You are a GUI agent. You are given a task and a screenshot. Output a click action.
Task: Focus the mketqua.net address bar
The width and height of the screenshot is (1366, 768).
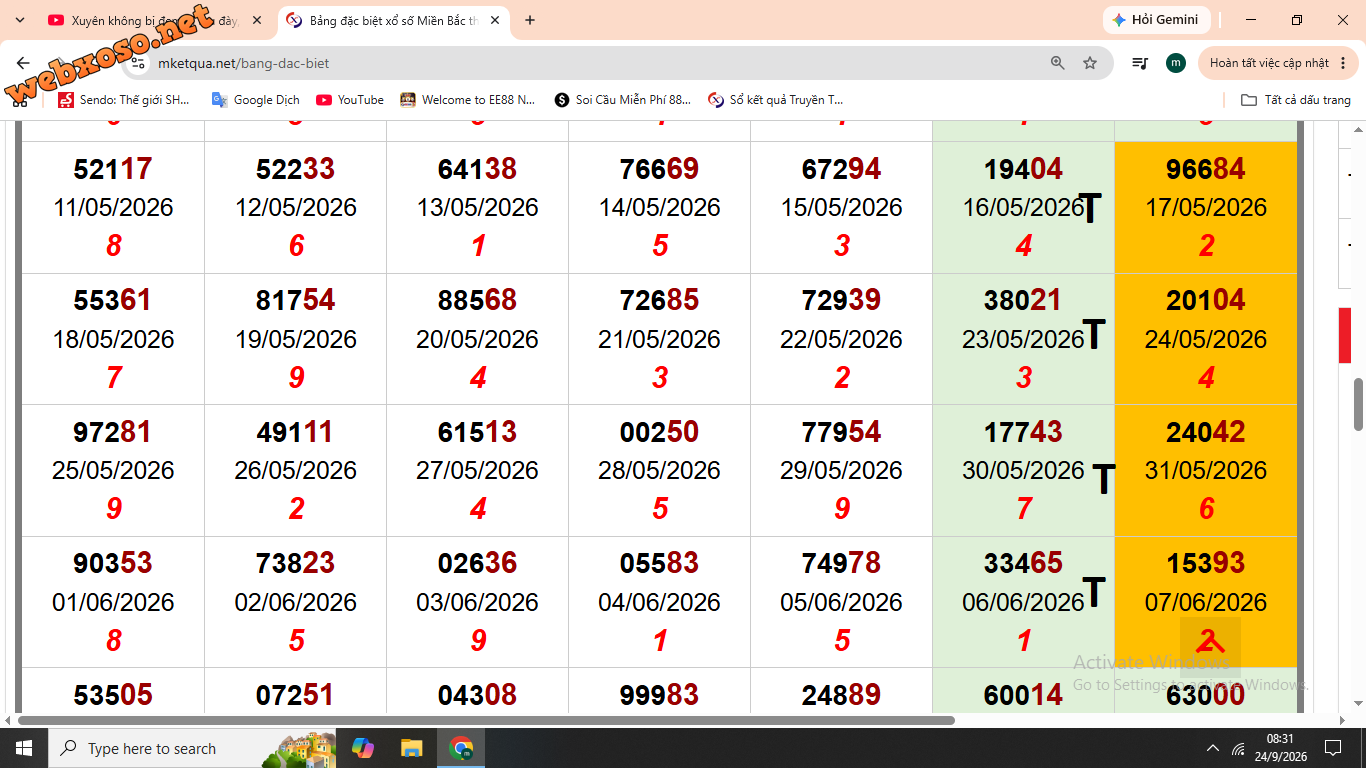point(590,63)
